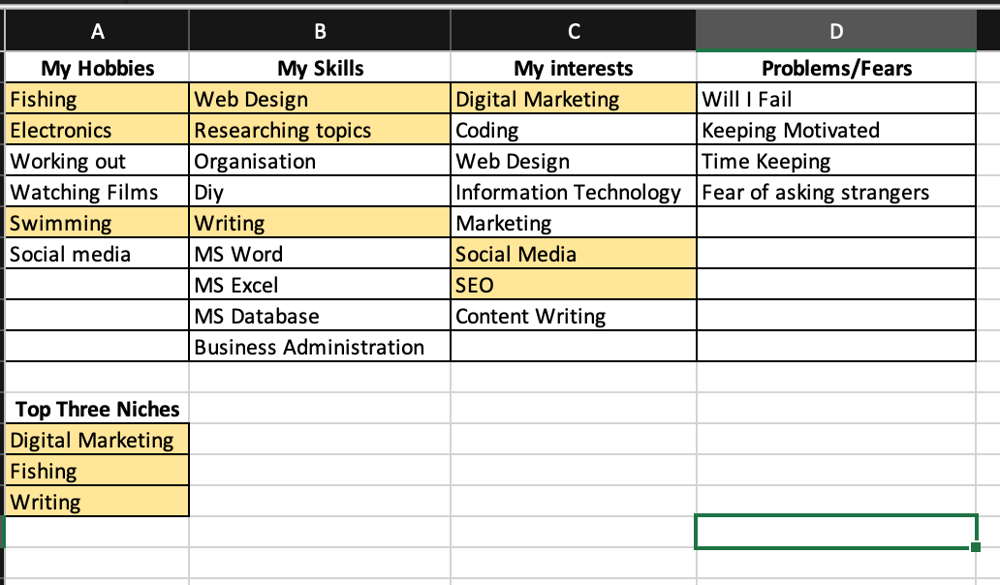Select the 'Web Design' cell under My Skills
1000x585 pixels.
[x=320, y=98]
